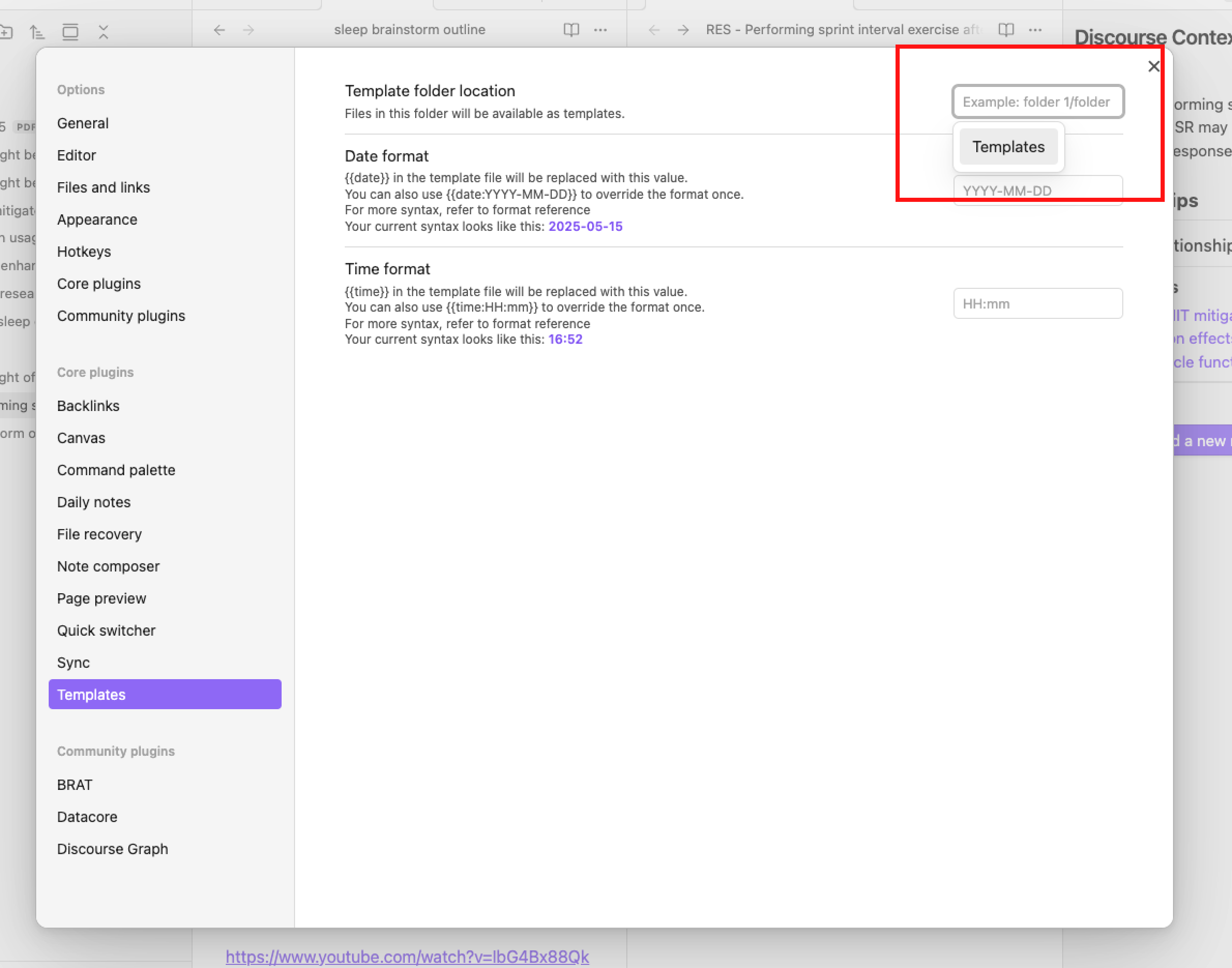Go to Appearance settings
The height and width of the screenshot is (968, 1232).
pos(97,219)
